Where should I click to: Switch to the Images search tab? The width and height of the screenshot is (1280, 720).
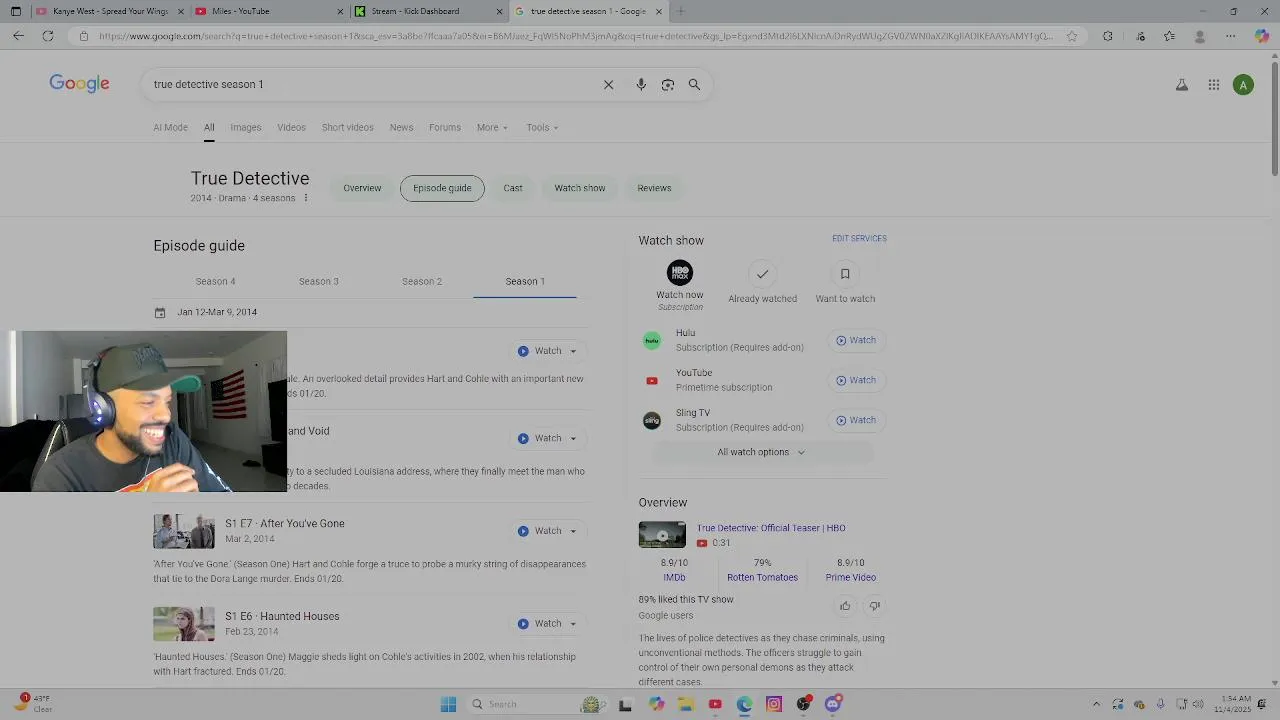pos(246,127)
